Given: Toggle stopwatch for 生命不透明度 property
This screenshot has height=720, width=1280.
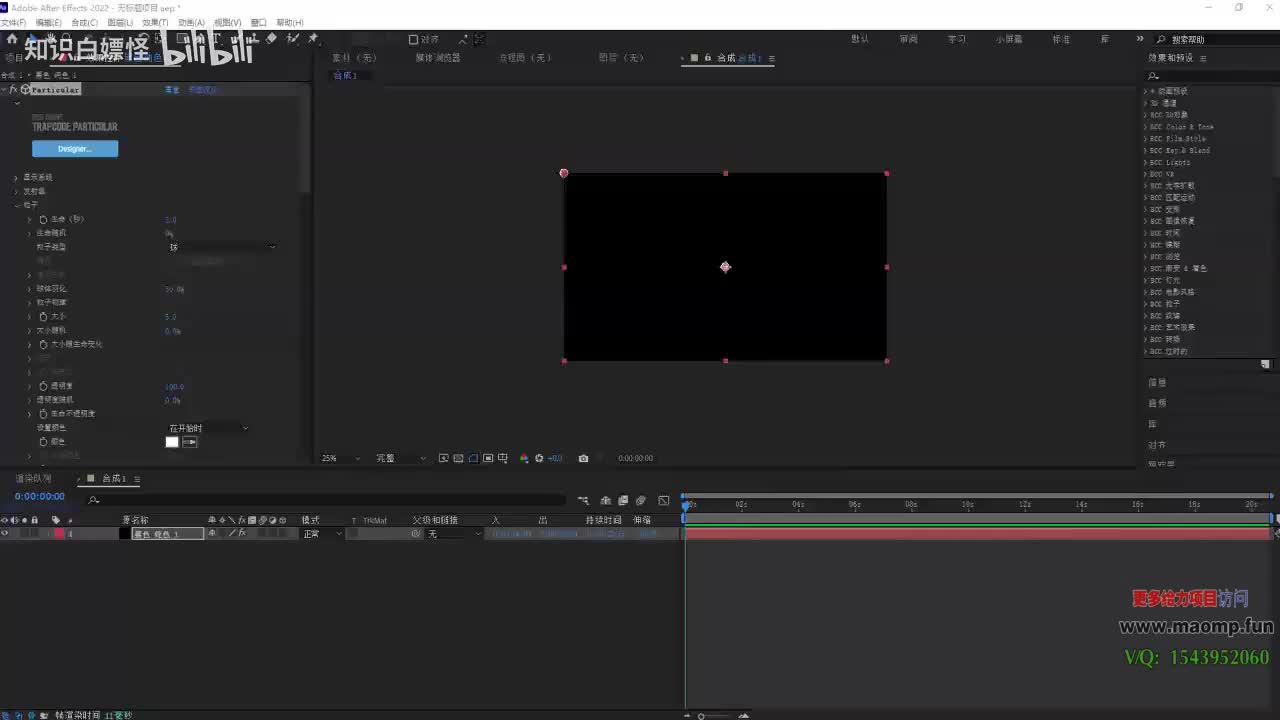Looking at the screenshot, I should click(x=43, y=413).
